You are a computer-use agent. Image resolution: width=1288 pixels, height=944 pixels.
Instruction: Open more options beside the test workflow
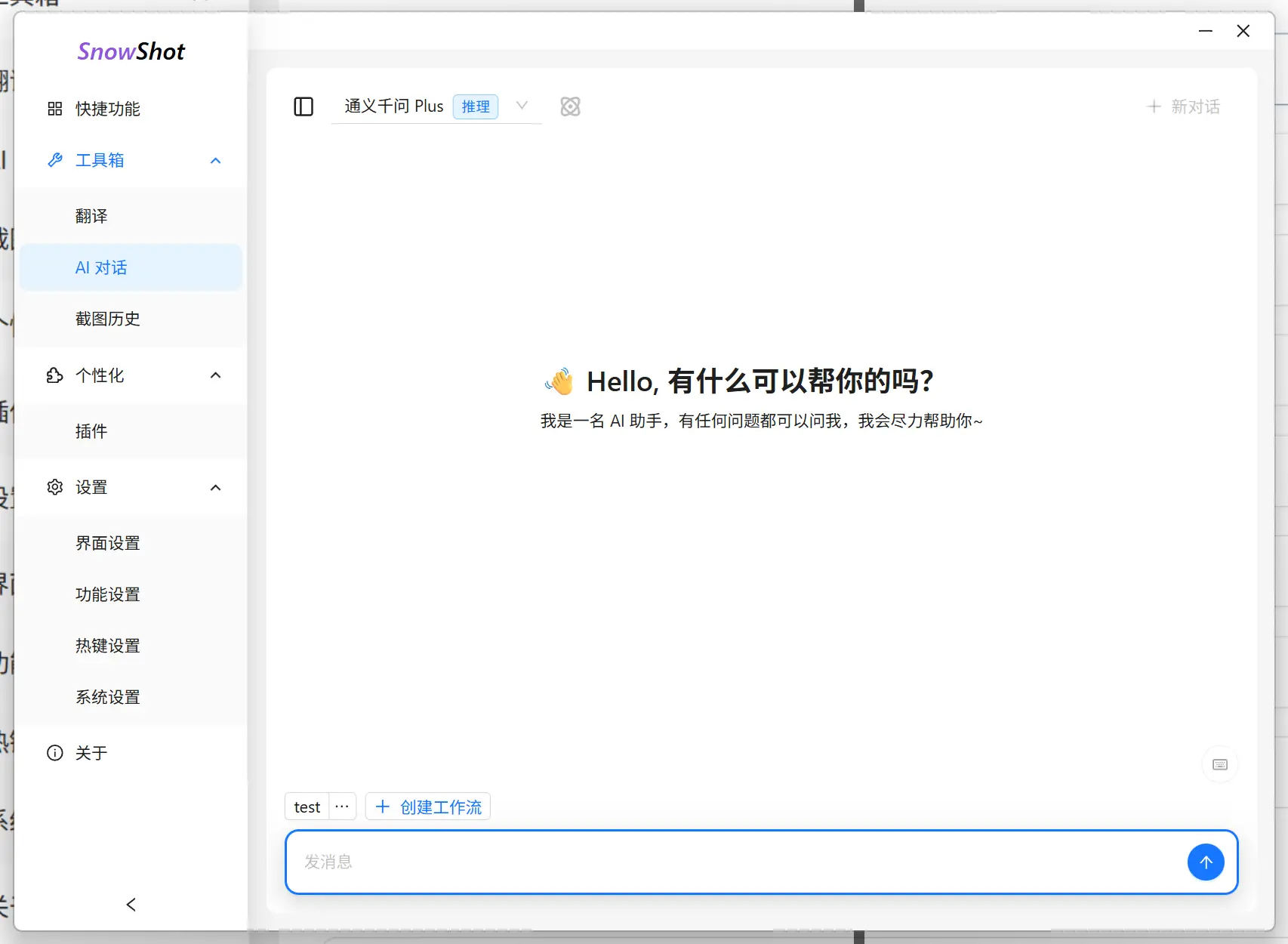341,806
